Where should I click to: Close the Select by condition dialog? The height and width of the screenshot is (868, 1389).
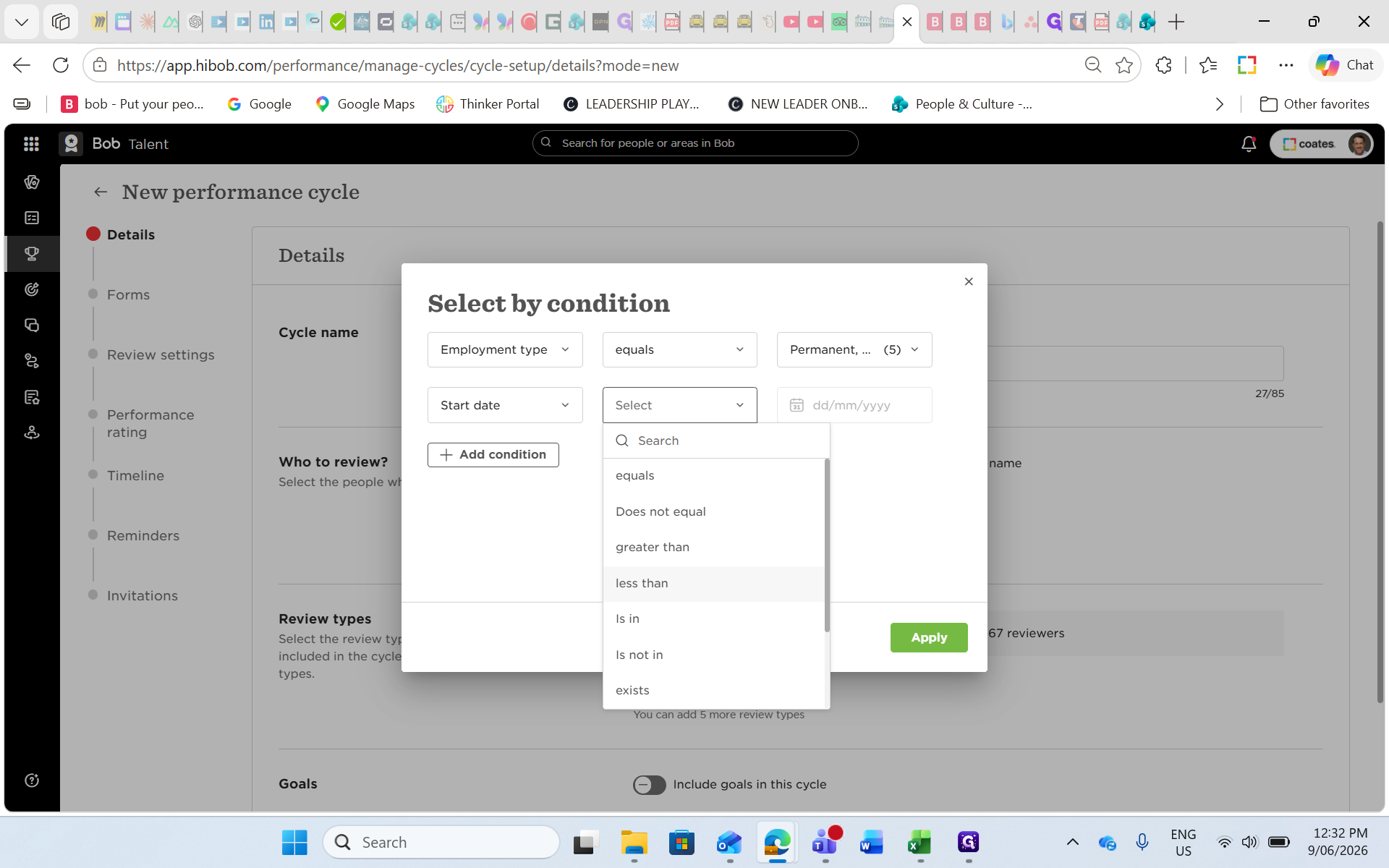tap(969, 281)
